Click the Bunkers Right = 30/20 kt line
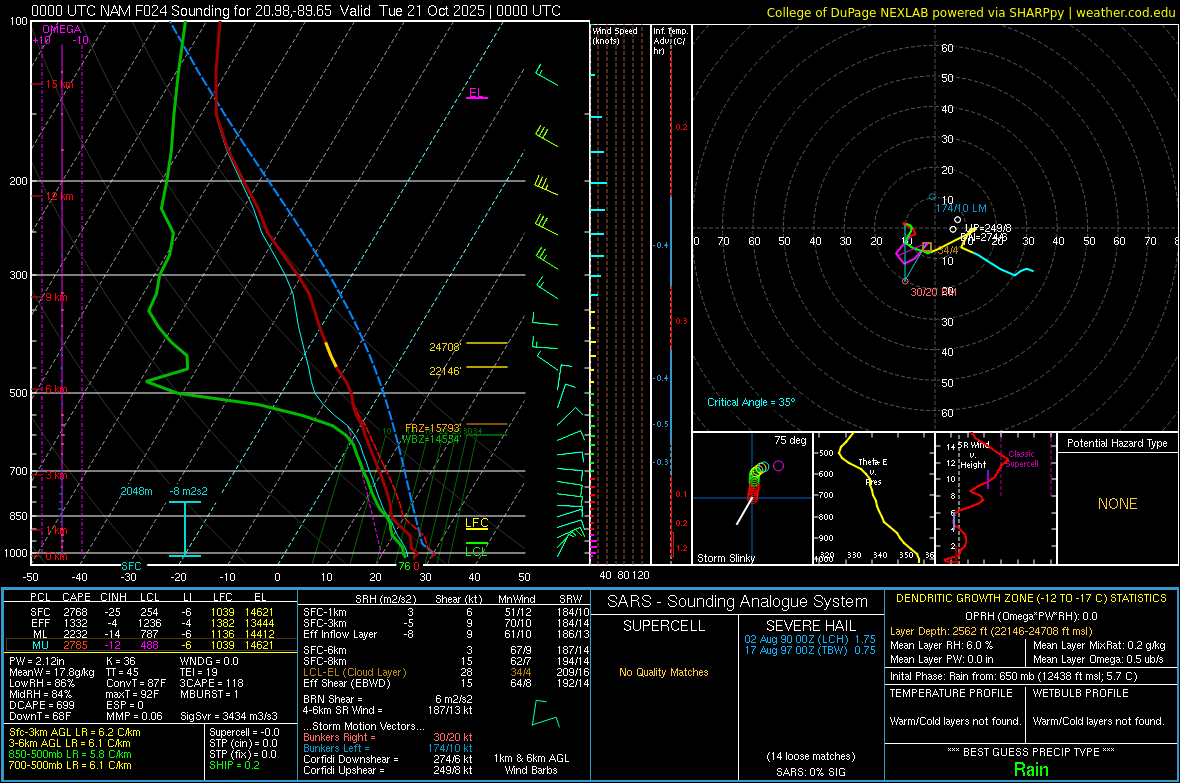 click(388, 737)
